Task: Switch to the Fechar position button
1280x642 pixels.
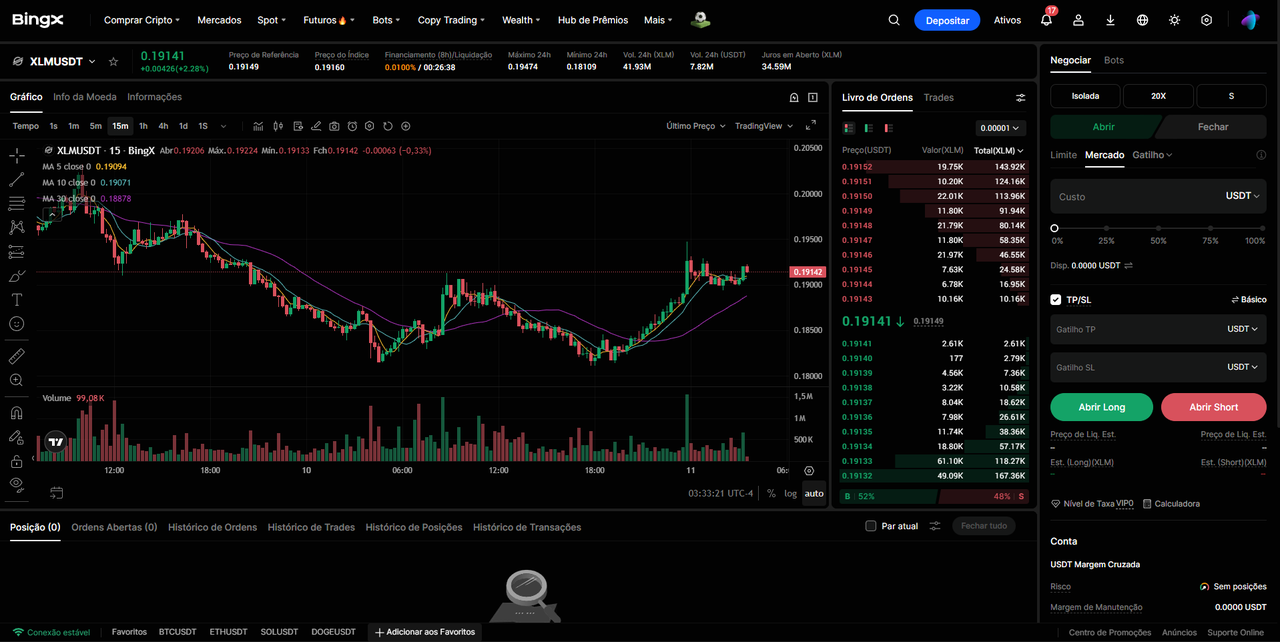Action: [1213, 127]
